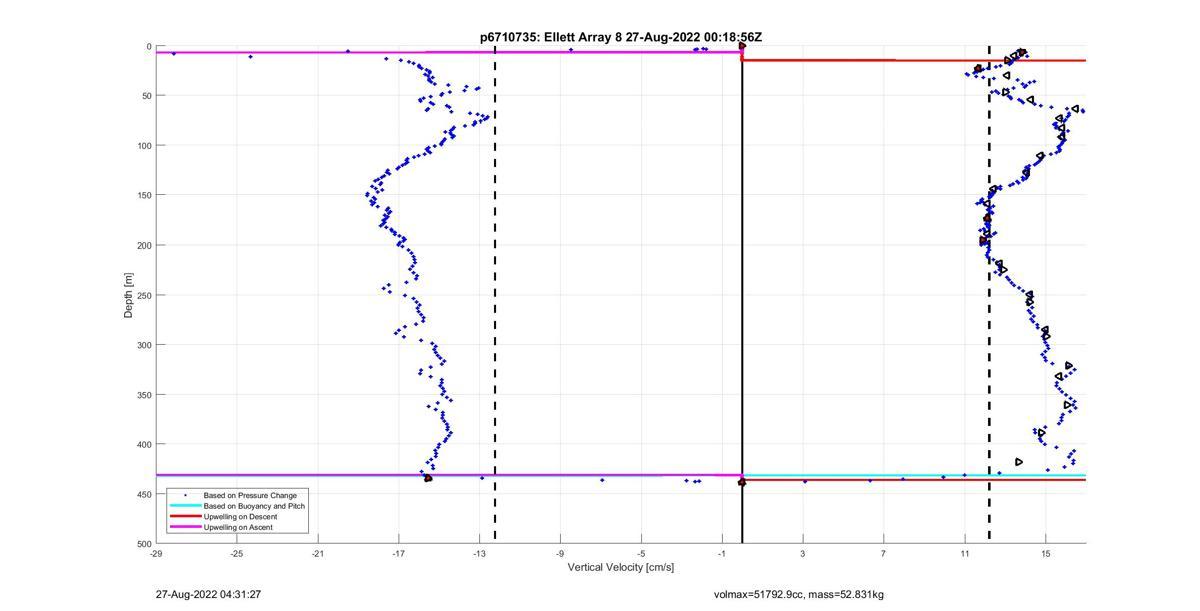Click the x-axis tick label '7'
This screenshot has height=611, width=1200.
pyautogui.click(x=884, y=553)
